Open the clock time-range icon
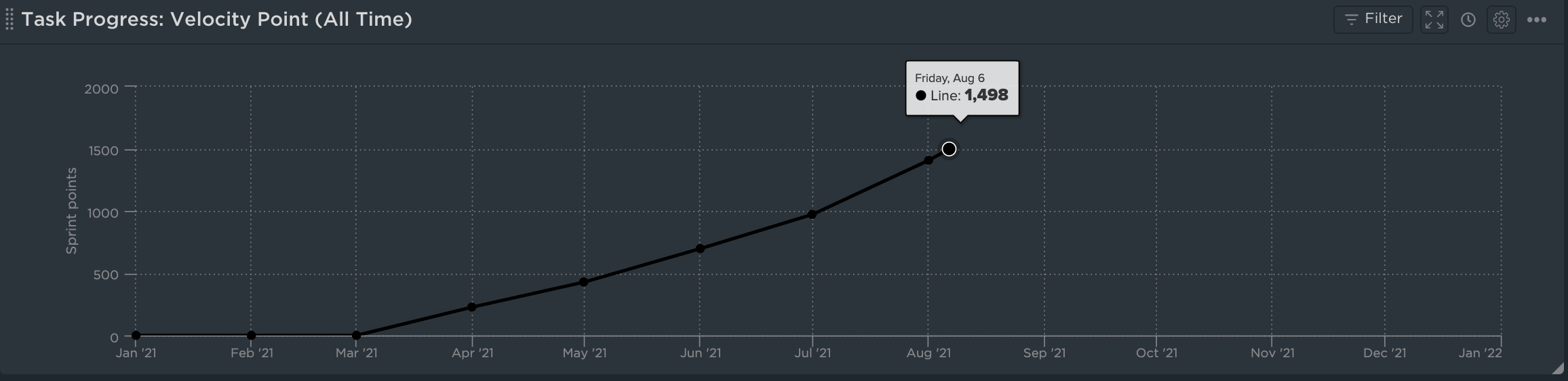The height and width of the screenshot is (381, 1568). pos(1468,20)
